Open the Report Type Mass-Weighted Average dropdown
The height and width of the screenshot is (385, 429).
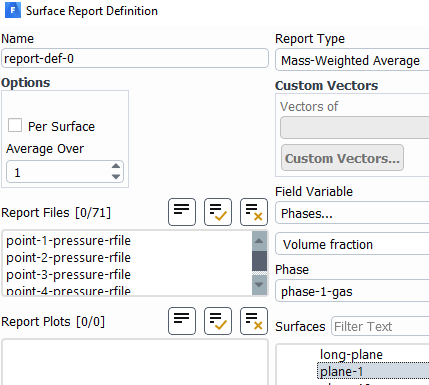pos(352,61)
